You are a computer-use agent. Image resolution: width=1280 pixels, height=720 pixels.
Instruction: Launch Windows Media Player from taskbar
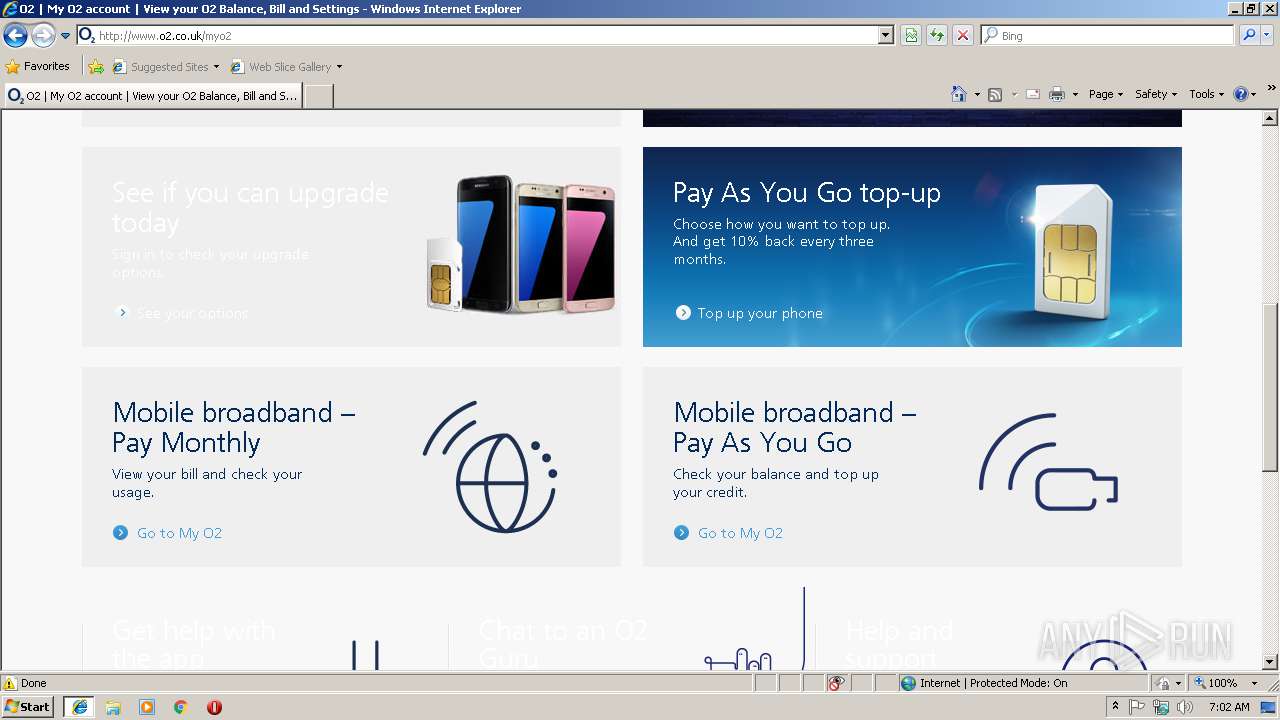[147, 707]
